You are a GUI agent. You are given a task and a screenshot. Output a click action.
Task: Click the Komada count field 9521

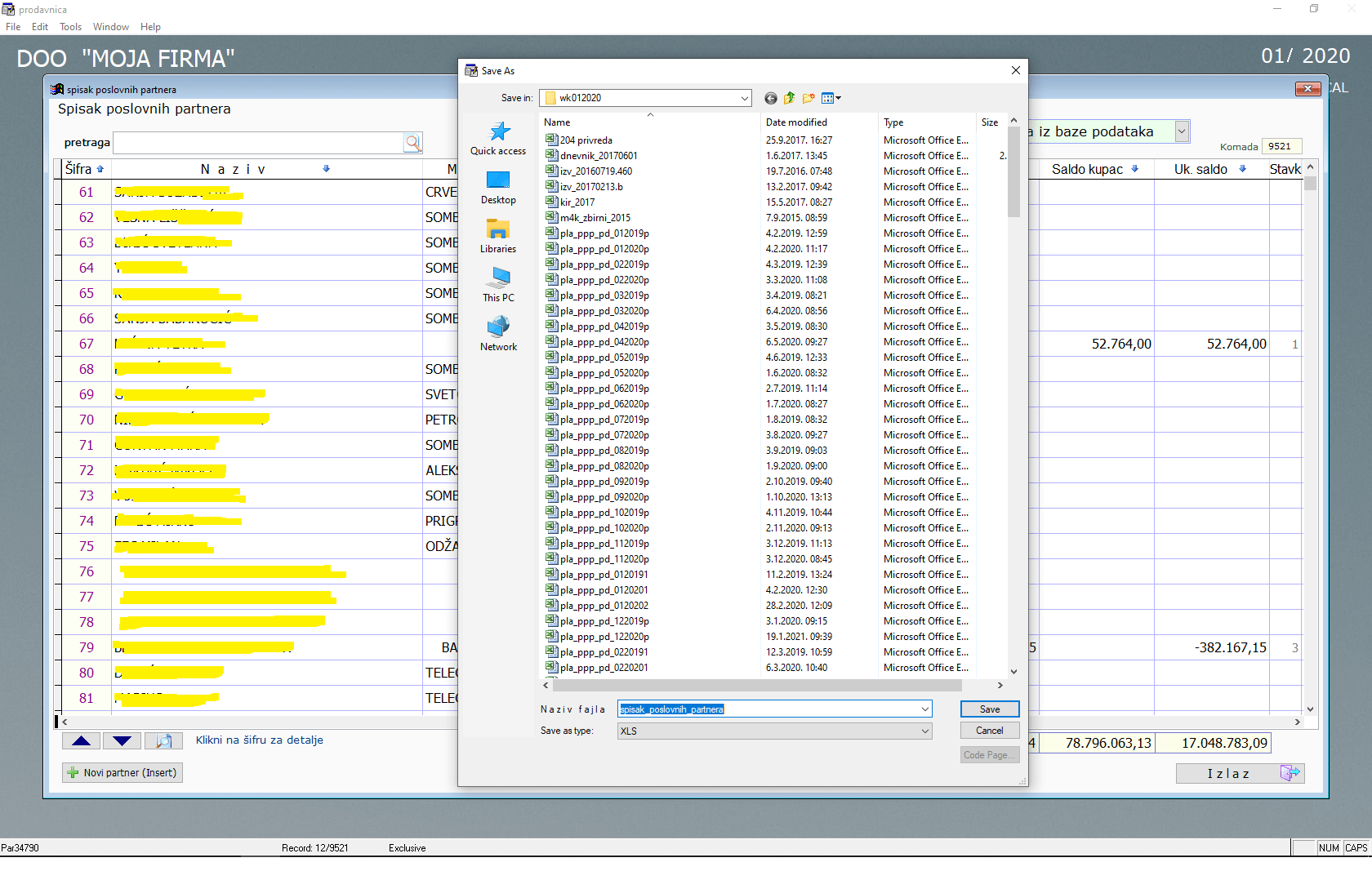[1281, 147]
